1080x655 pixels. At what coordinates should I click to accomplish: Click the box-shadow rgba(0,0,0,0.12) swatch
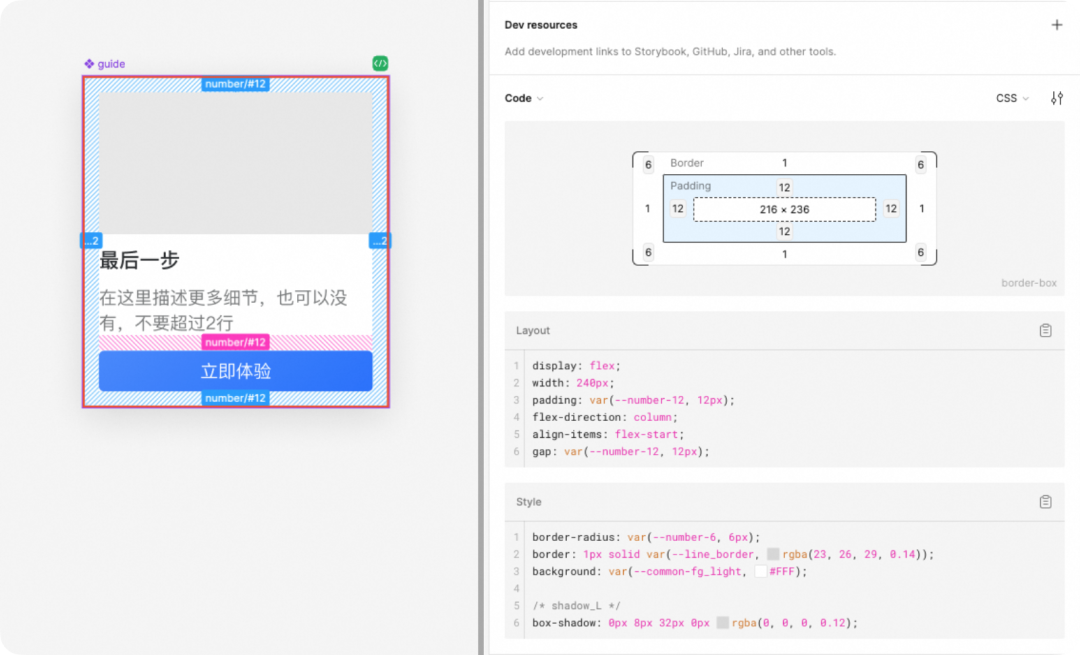click(723, 623)
